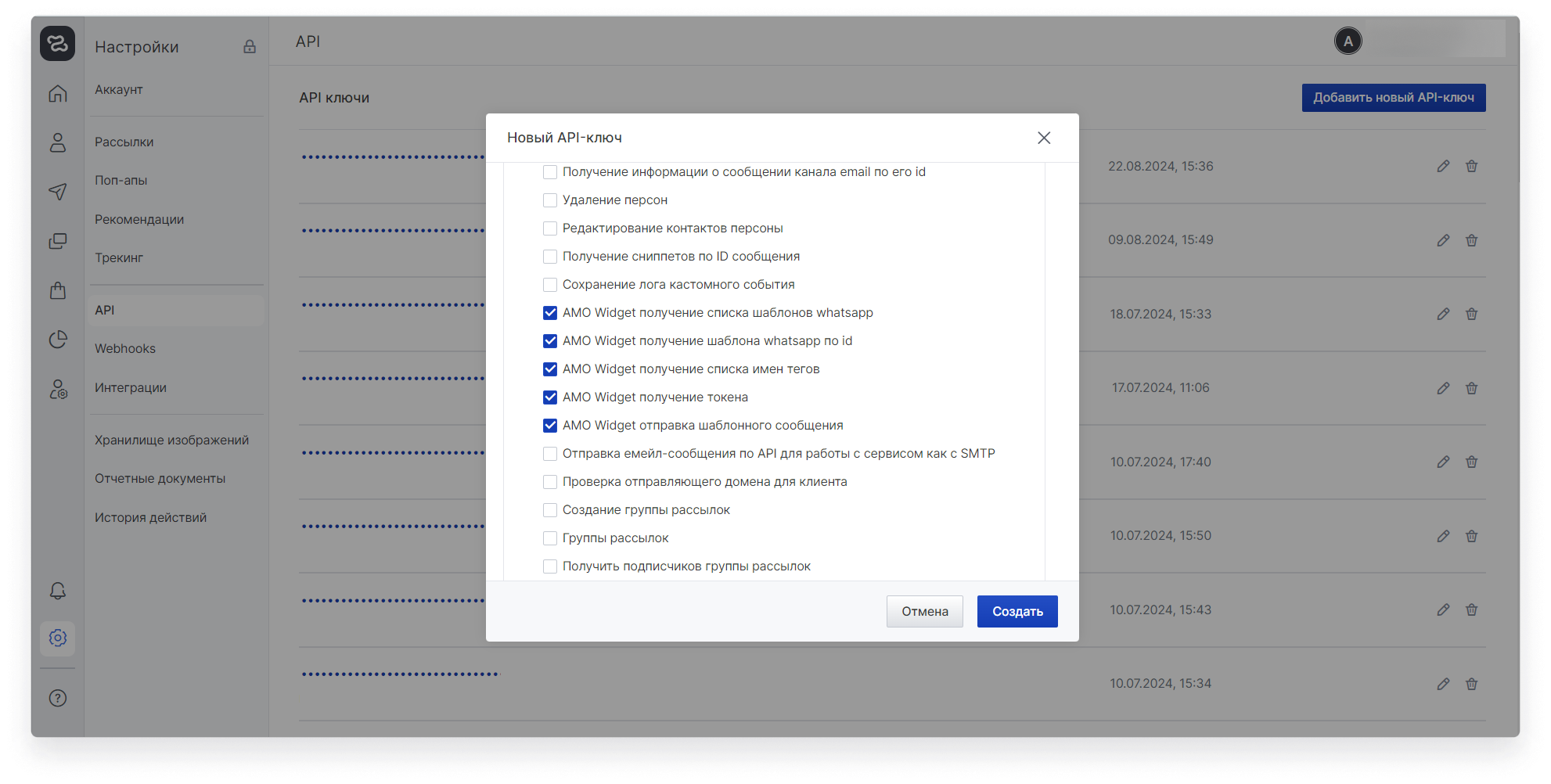Click the lock icon beside Настройки
This screenshot has height=784, width=1551.
[250, 47]
